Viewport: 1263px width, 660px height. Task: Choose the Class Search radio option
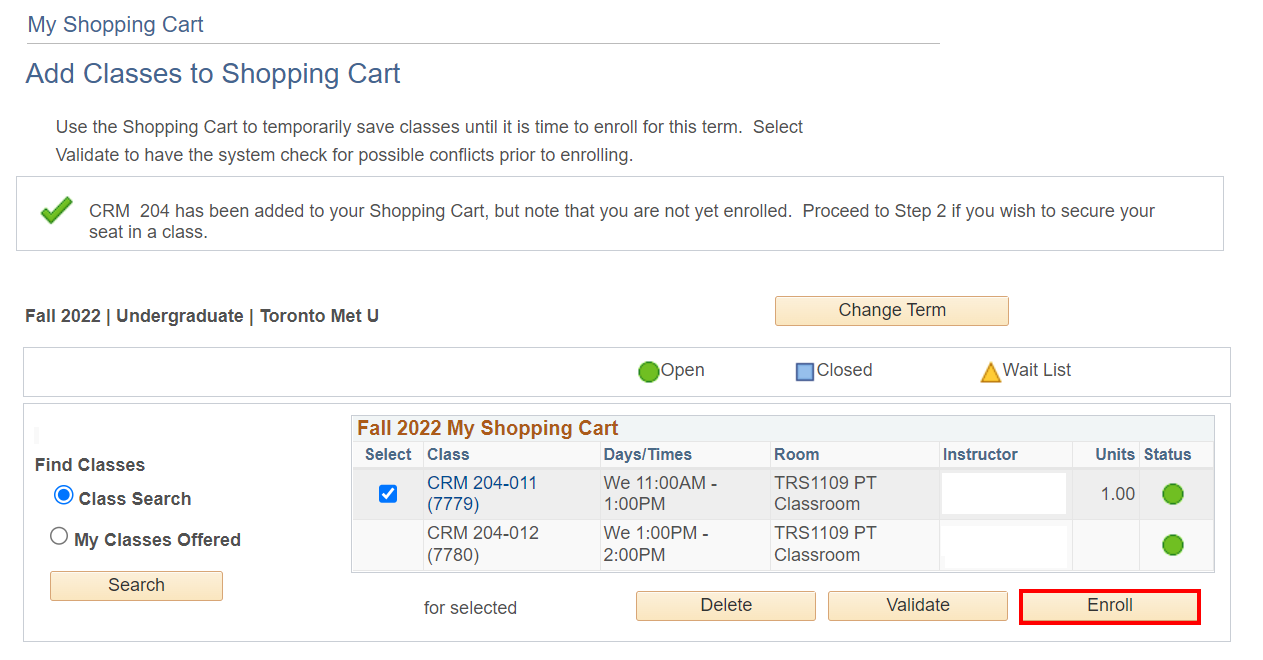[x=64, y=496]
